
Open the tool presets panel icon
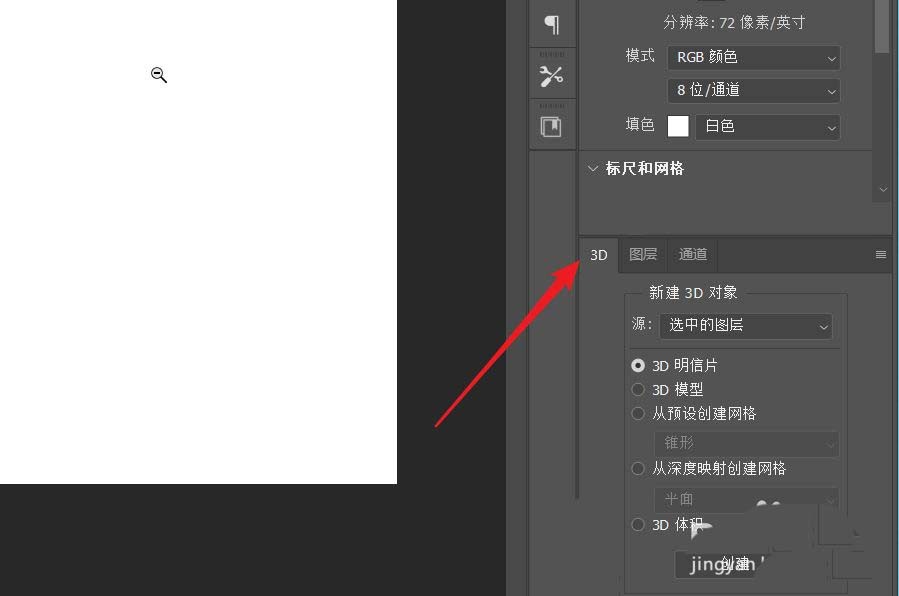[552, 76]
